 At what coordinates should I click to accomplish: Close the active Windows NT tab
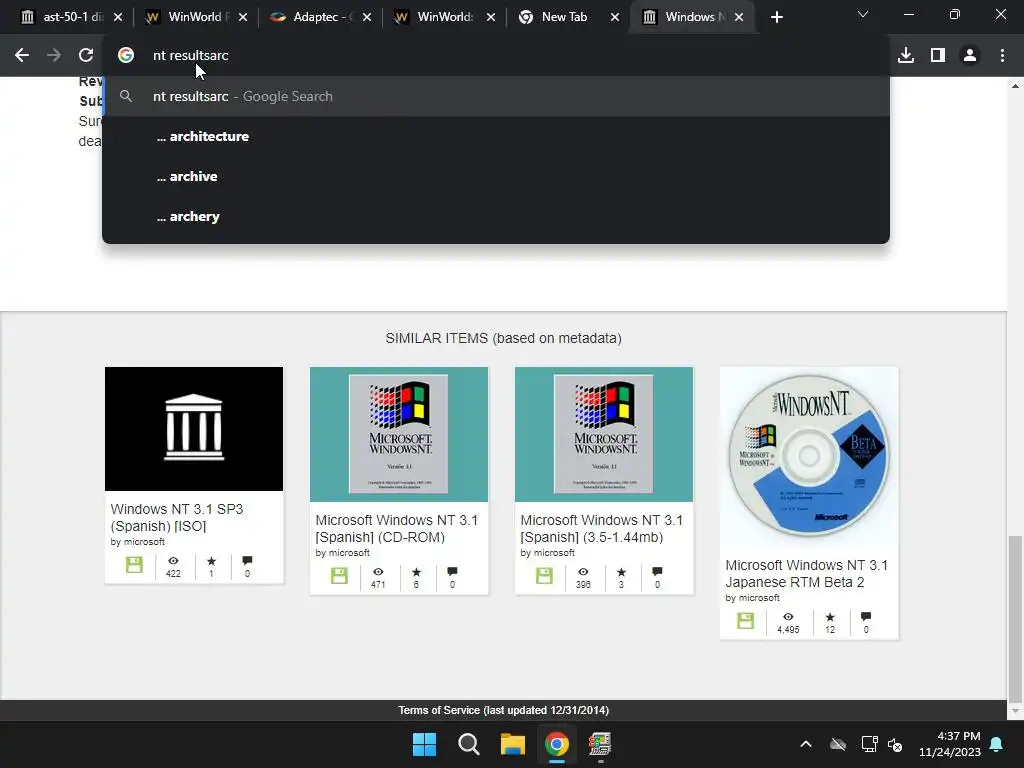(x=739, y=17)
